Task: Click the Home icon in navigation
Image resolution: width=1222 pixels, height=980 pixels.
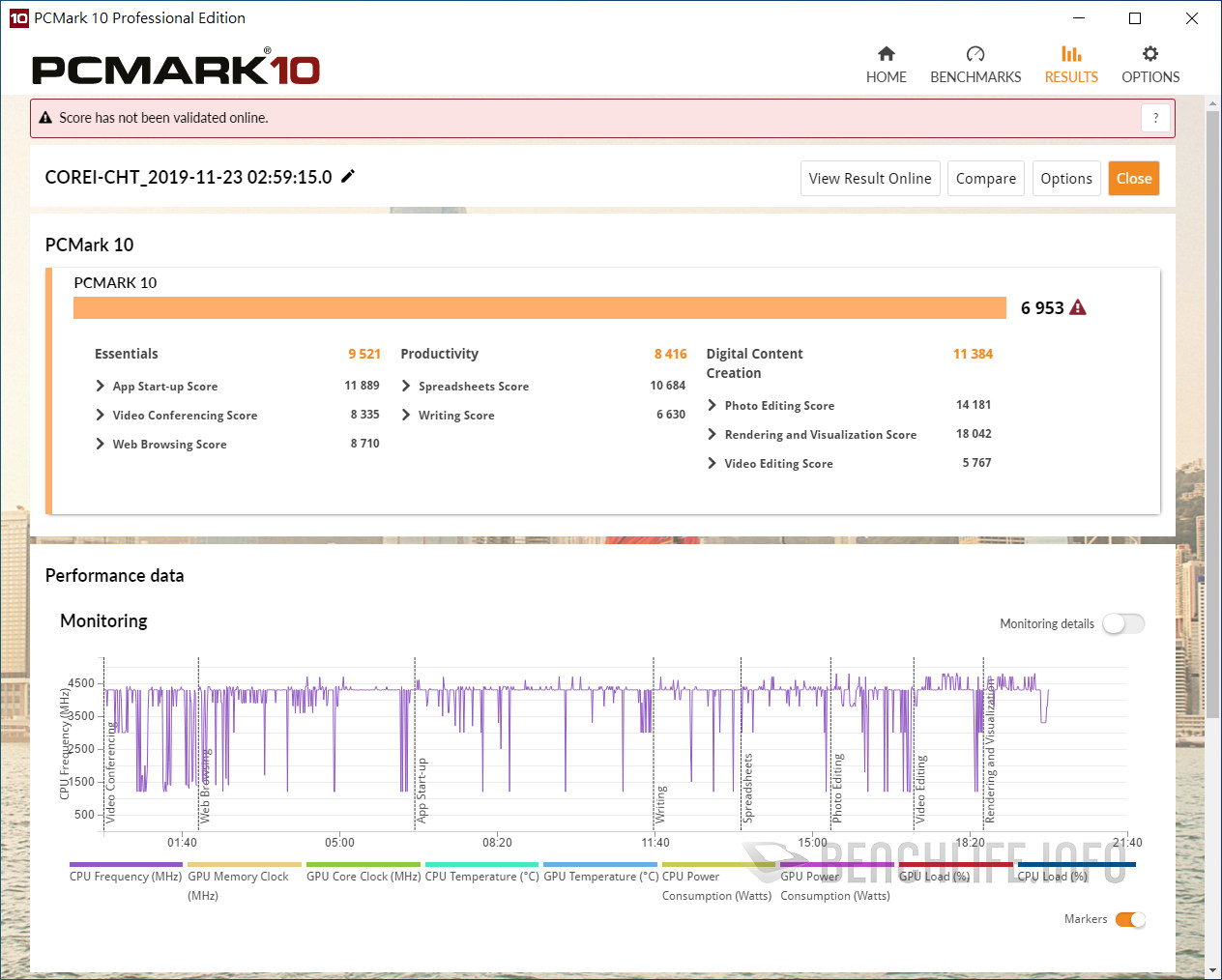Action: click(886, 54)
